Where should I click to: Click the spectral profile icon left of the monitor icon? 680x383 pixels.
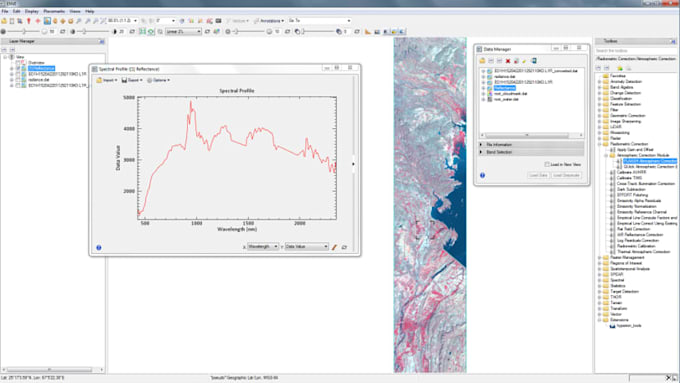pyautogui.click(x=209, y=21)
